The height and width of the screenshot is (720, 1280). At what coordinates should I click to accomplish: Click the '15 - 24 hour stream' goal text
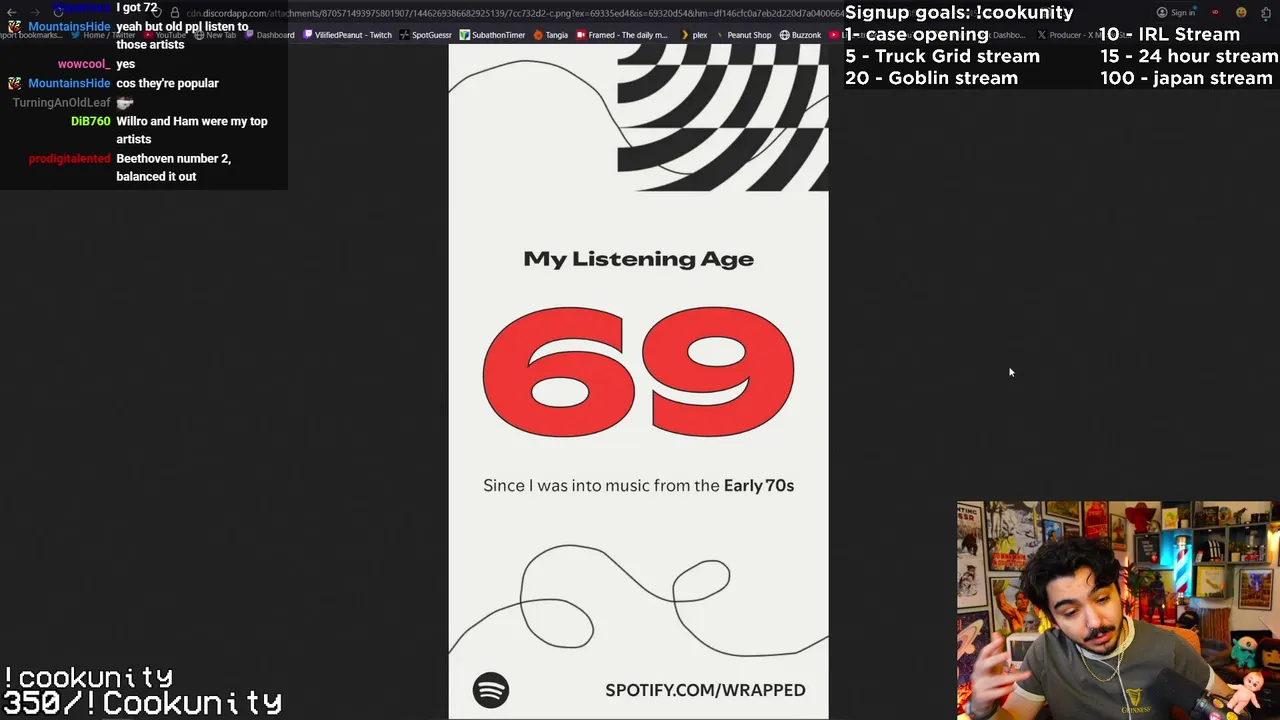click(1189, 56)
